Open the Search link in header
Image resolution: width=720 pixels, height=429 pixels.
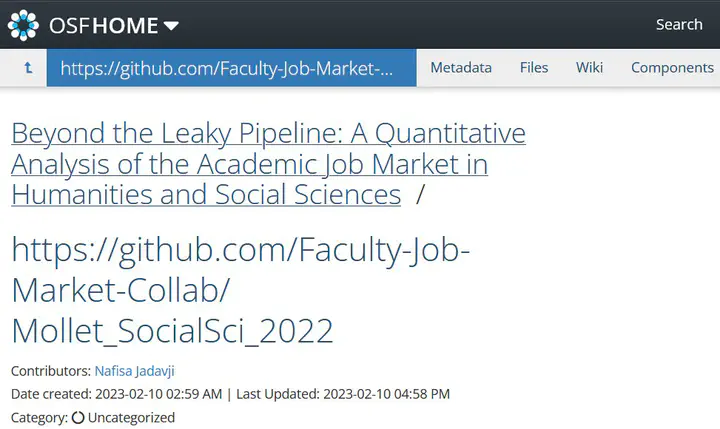679,24
